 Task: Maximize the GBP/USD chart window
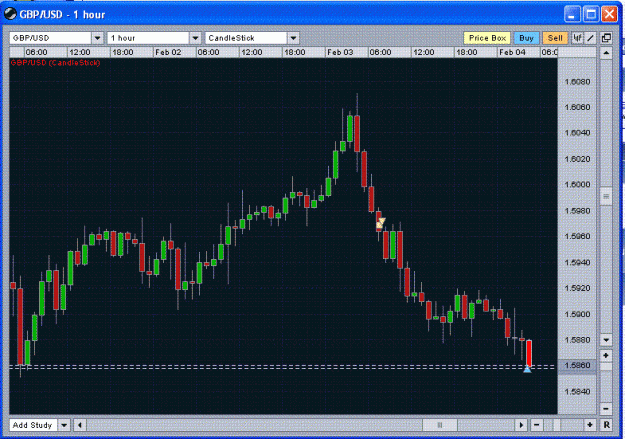click(591, 15)
